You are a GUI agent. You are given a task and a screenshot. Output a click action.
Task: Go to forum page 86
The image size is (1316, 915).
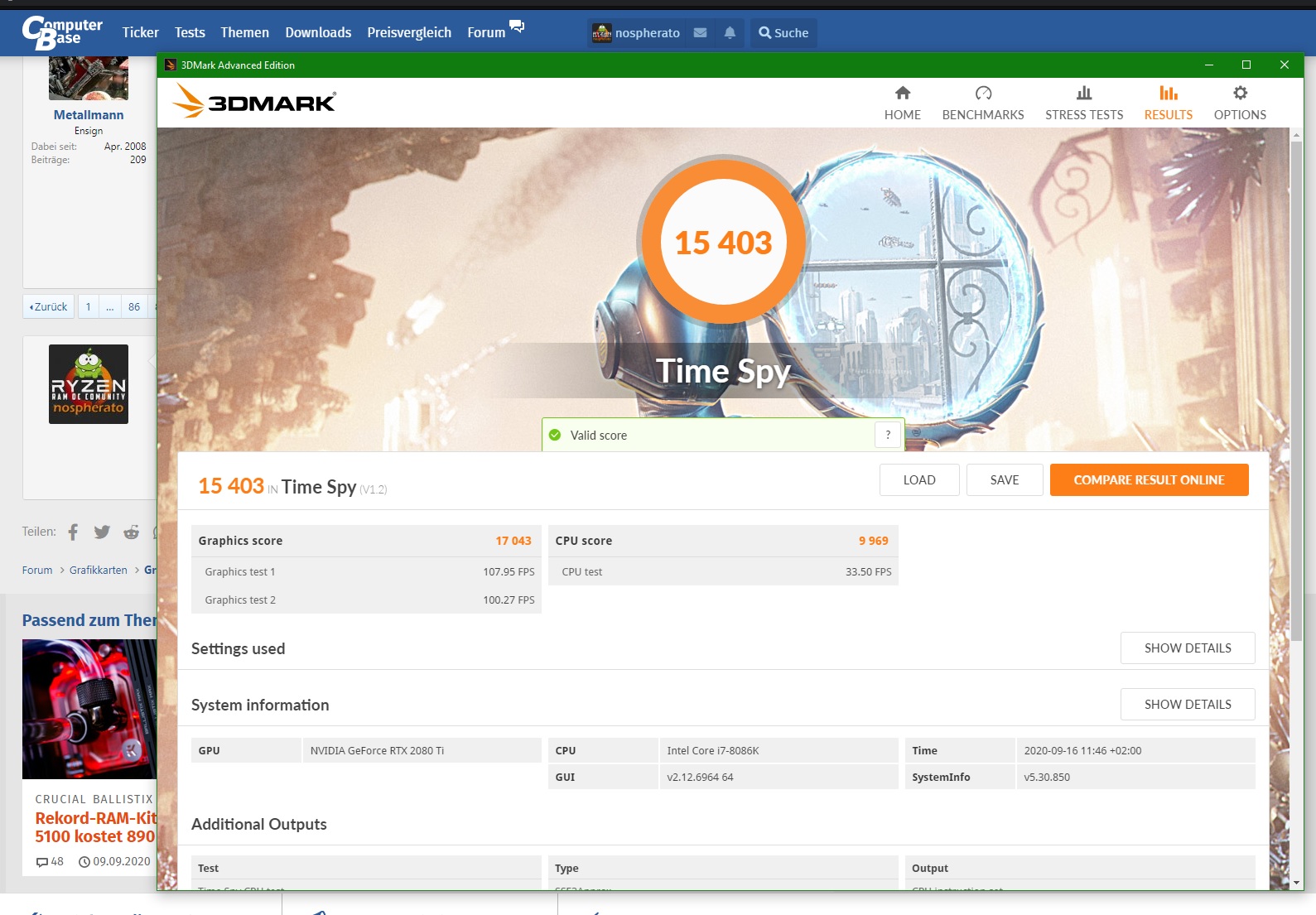click(x=134, y=306)
